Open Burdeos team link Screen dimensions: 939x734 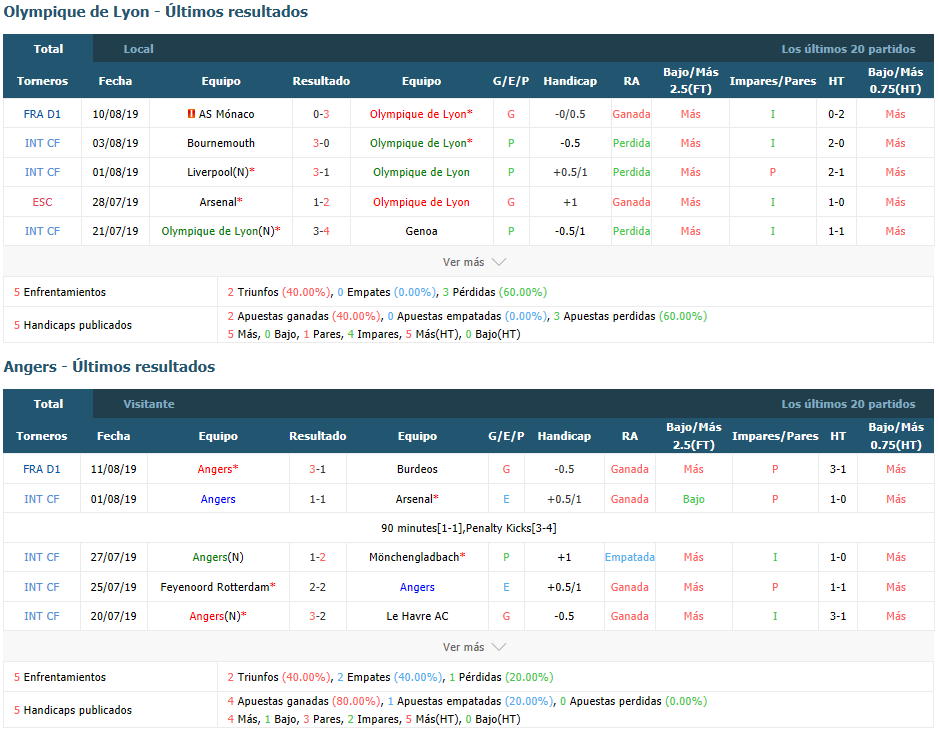tap(417, 469)
